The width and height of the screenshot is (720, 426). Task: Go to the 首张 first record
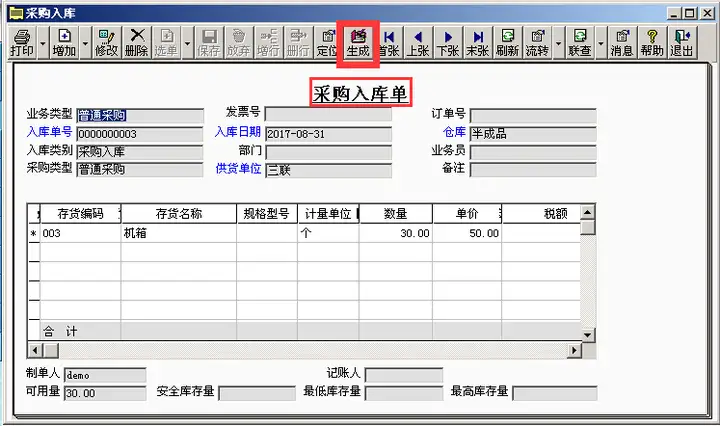point(389,43)
